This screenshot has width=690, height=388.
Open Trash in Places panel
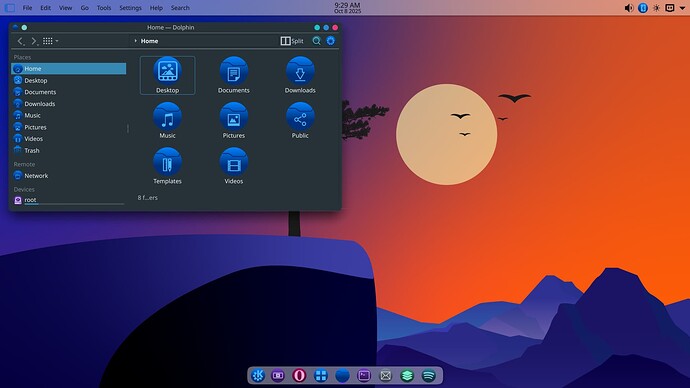point(69,150)
